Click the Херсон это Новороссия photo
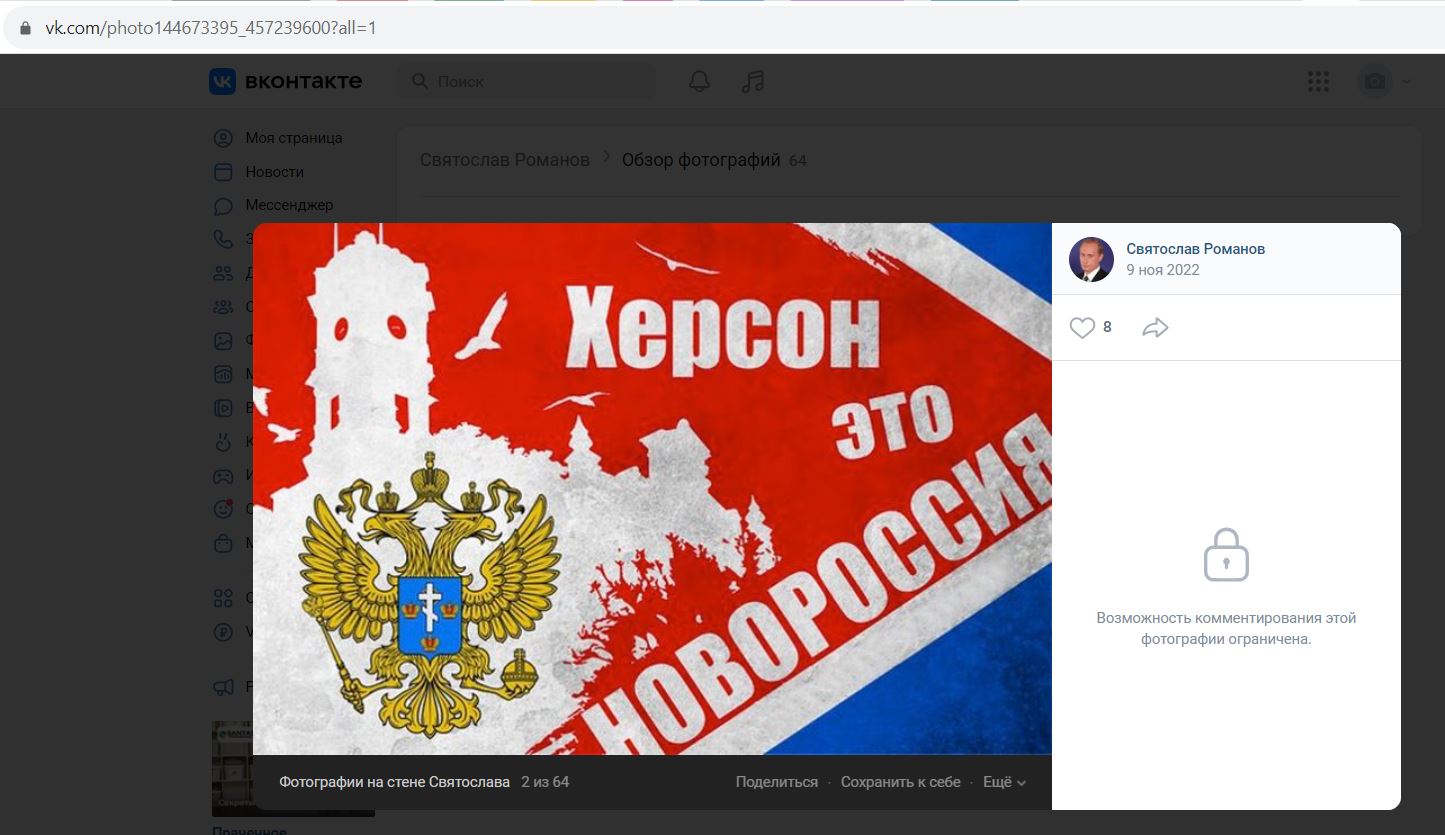The width and height of the screenshot is (1445, 835). 652,488
